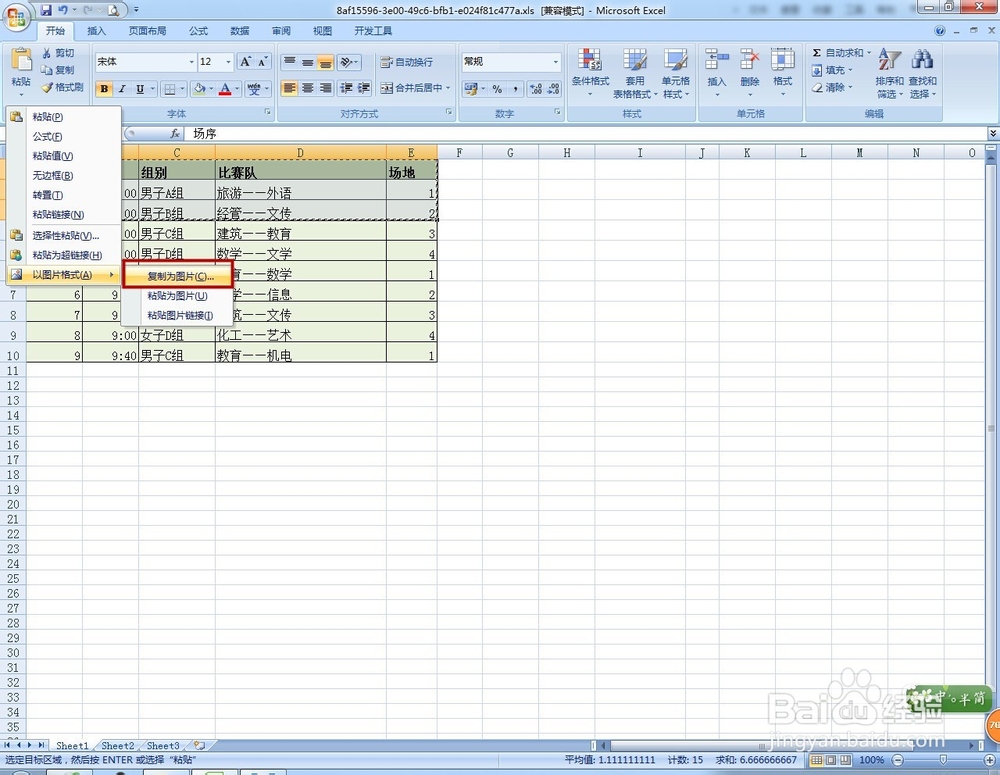This screenshot has width=1000, height=775.
Task: Expand the borders dropdown arrow
Action: [182, 89]
